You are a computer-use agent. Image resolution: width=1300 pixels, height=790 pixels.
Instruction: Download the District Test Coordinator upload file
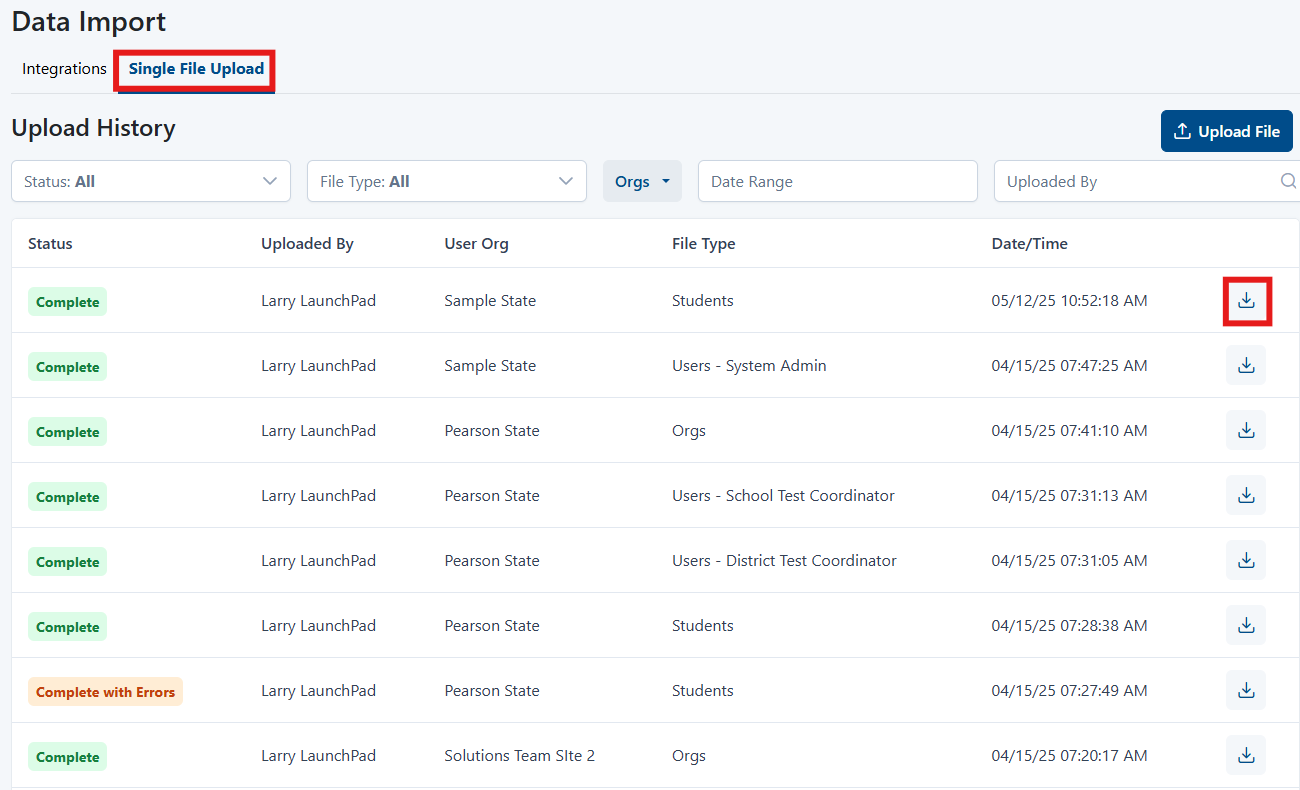click(x=1246, y=561)
